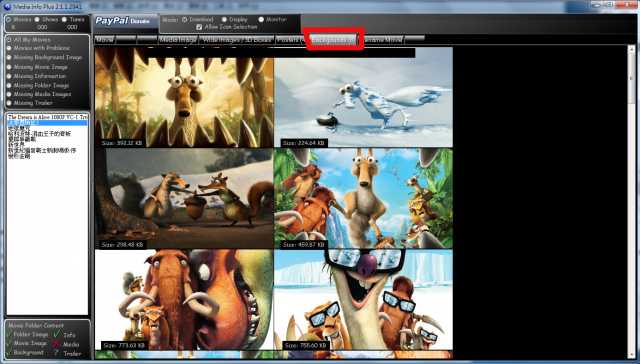Click green check icon beside Background
The width and height of the screenshot is (640, 364).
coord(9,352)
